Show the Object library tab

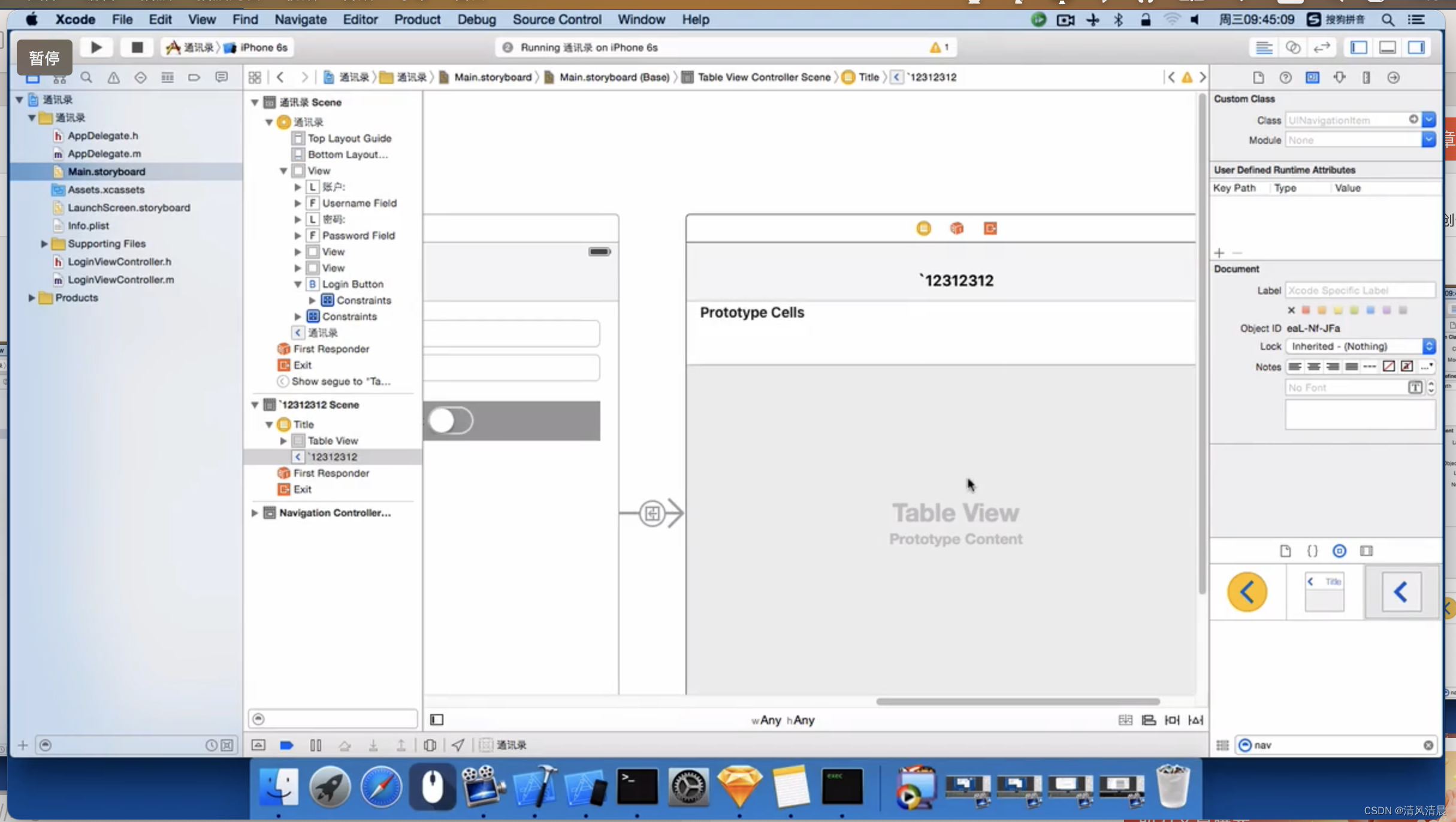[x=1339, y=551]
